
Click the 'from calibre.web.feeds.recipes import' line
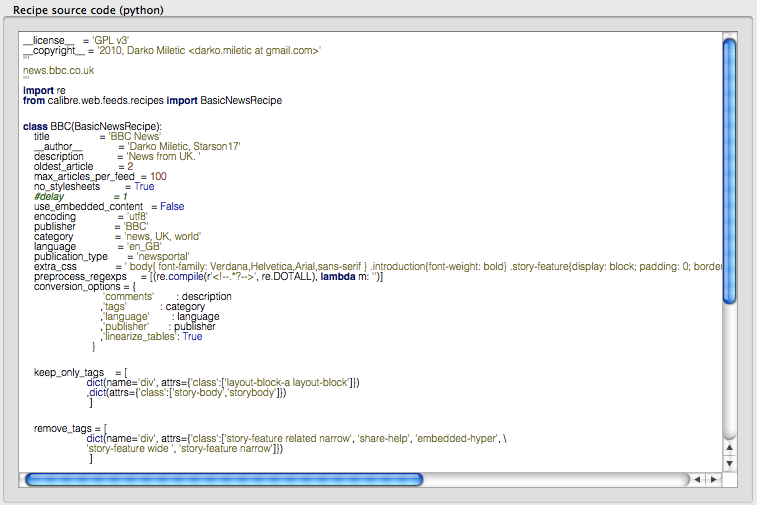[x=153, y=100]
